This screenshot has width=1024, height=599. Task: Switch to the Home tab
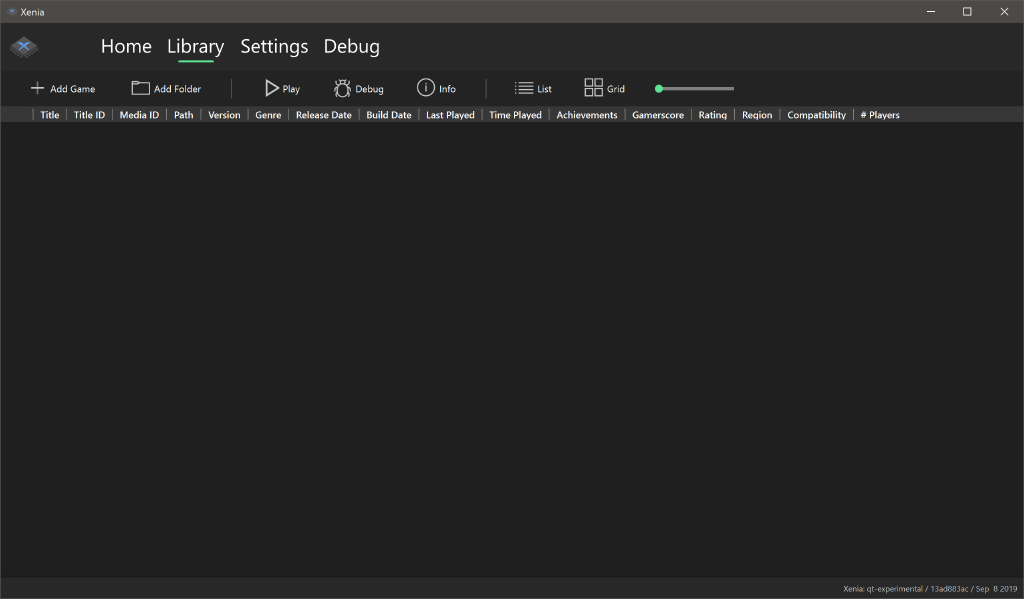pyautogui.click(x=126, y=46)
